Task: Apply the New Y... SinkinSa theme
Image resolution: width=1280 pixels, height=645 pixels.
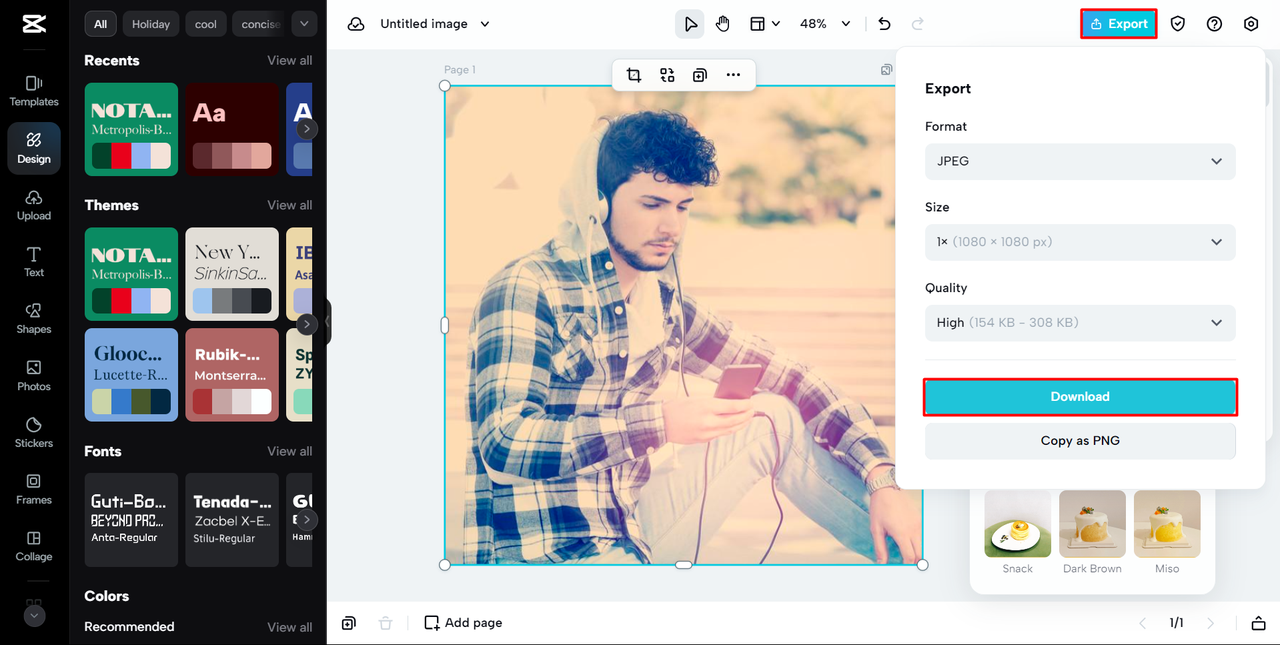Action: point(232,274)
